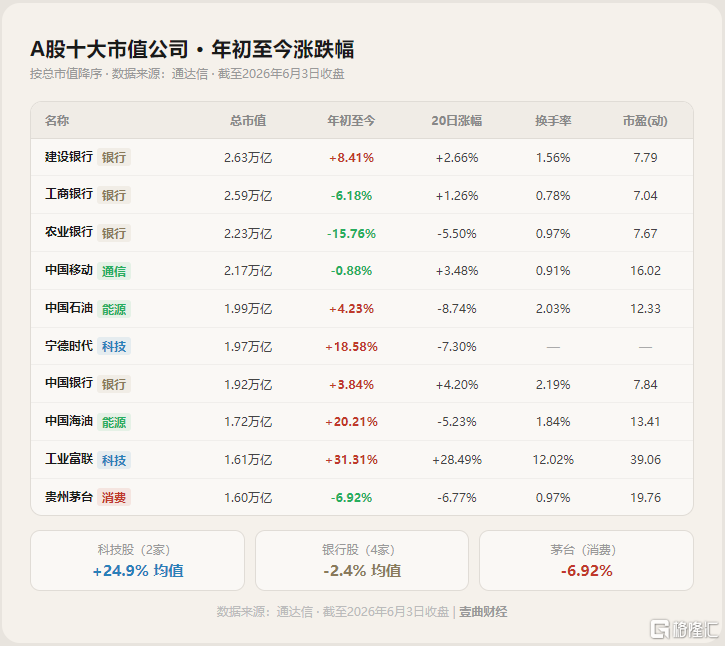Click the 1.60万亿 market cap value
The image size is (725, 646).
pos(248,498)
